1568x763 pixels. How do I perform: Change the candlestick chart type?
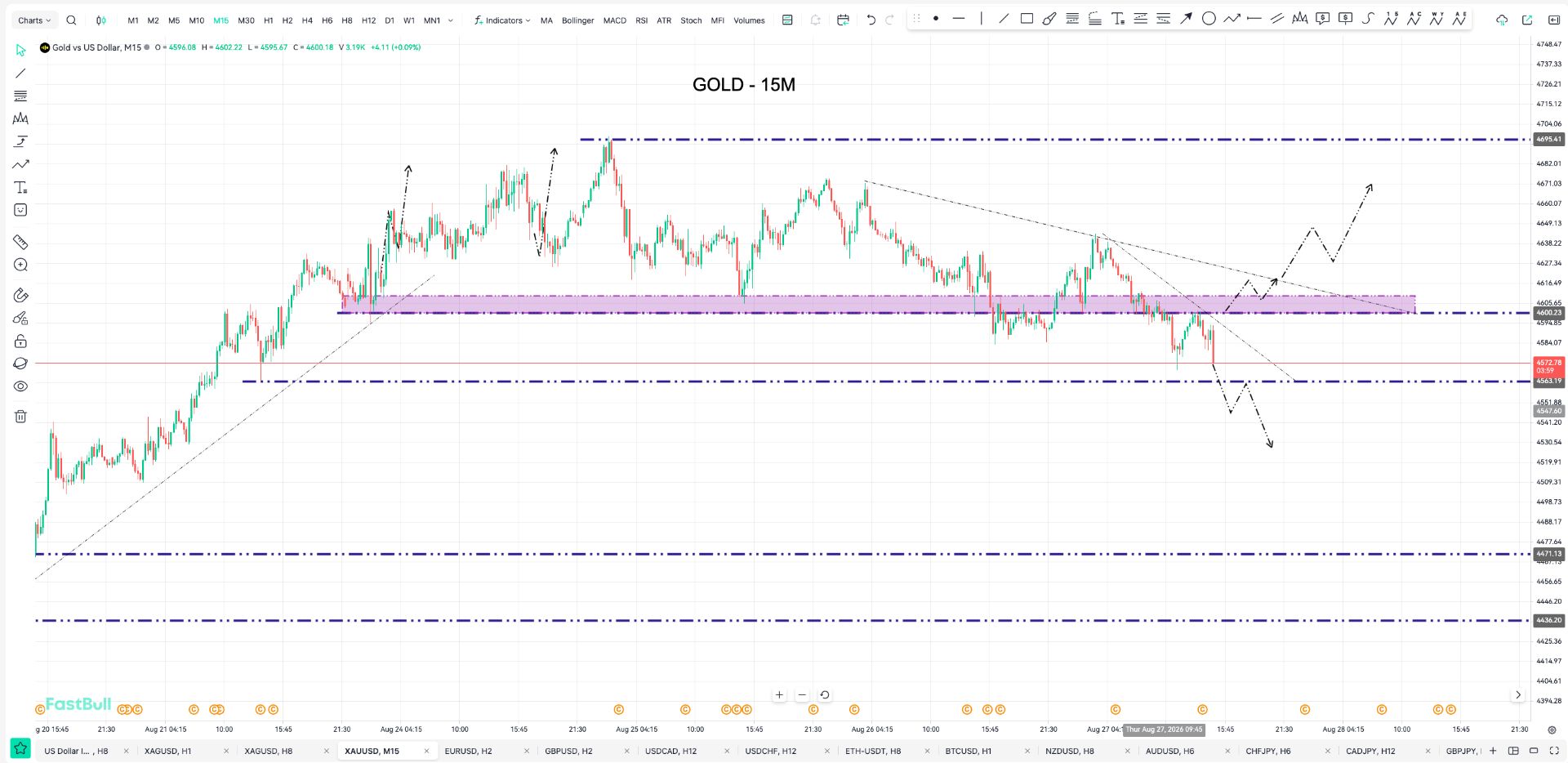[101, 20]
